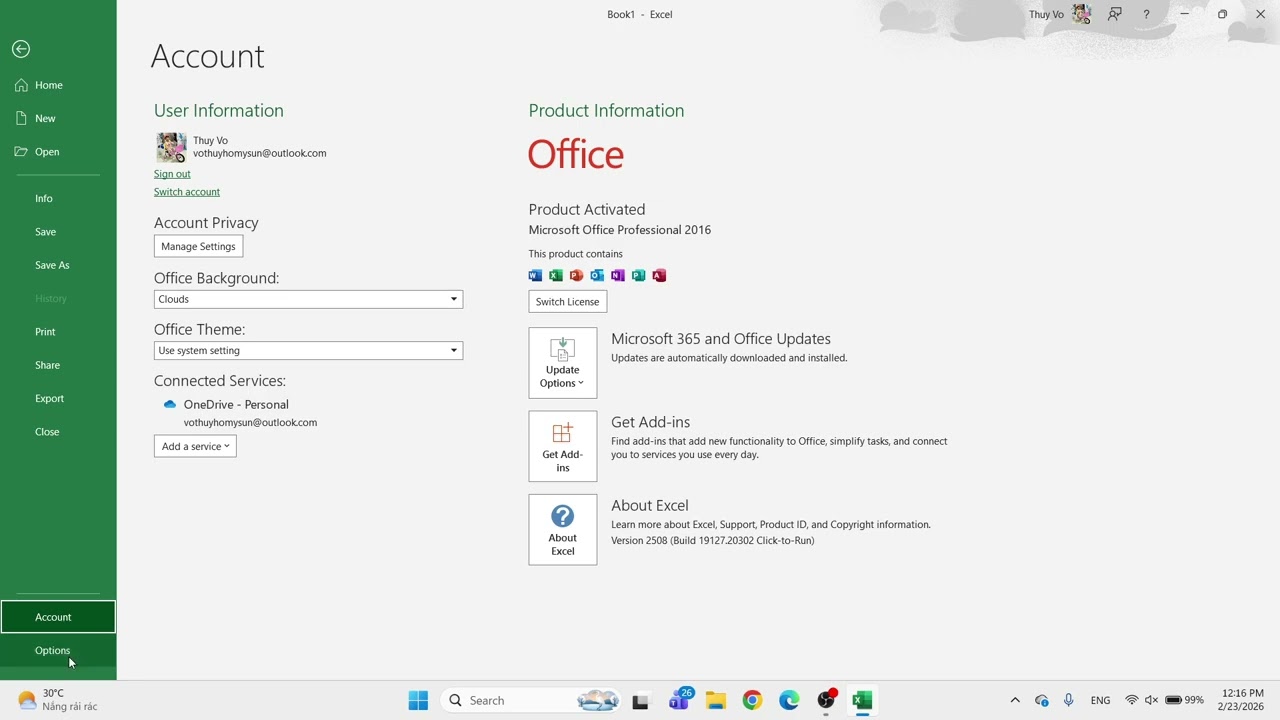
Task: Launch Microsoft Edge from the taskbar
Action: point(789,700)
